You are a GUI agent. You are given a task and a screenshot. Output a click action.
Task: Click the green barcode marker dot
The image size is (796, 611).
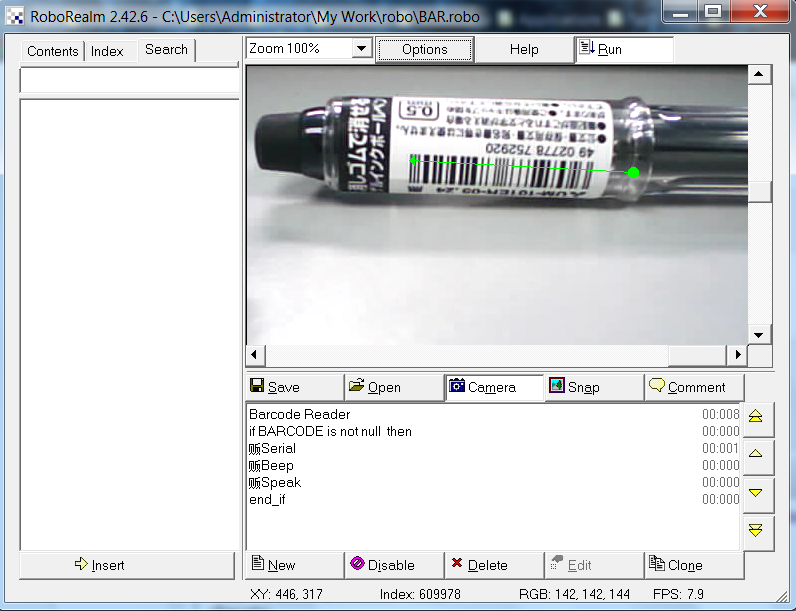coord(633,173)
